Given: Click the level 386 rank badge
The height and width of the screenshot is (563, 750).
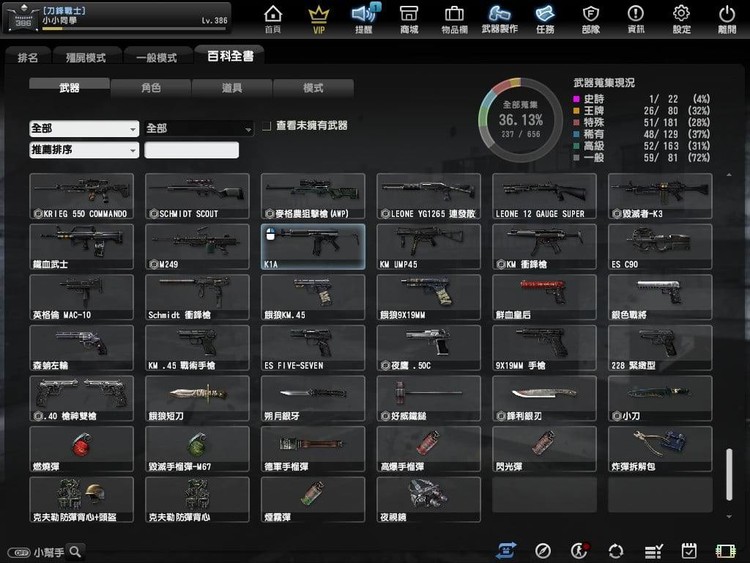Looking at the screenshot, I should 23,18.
